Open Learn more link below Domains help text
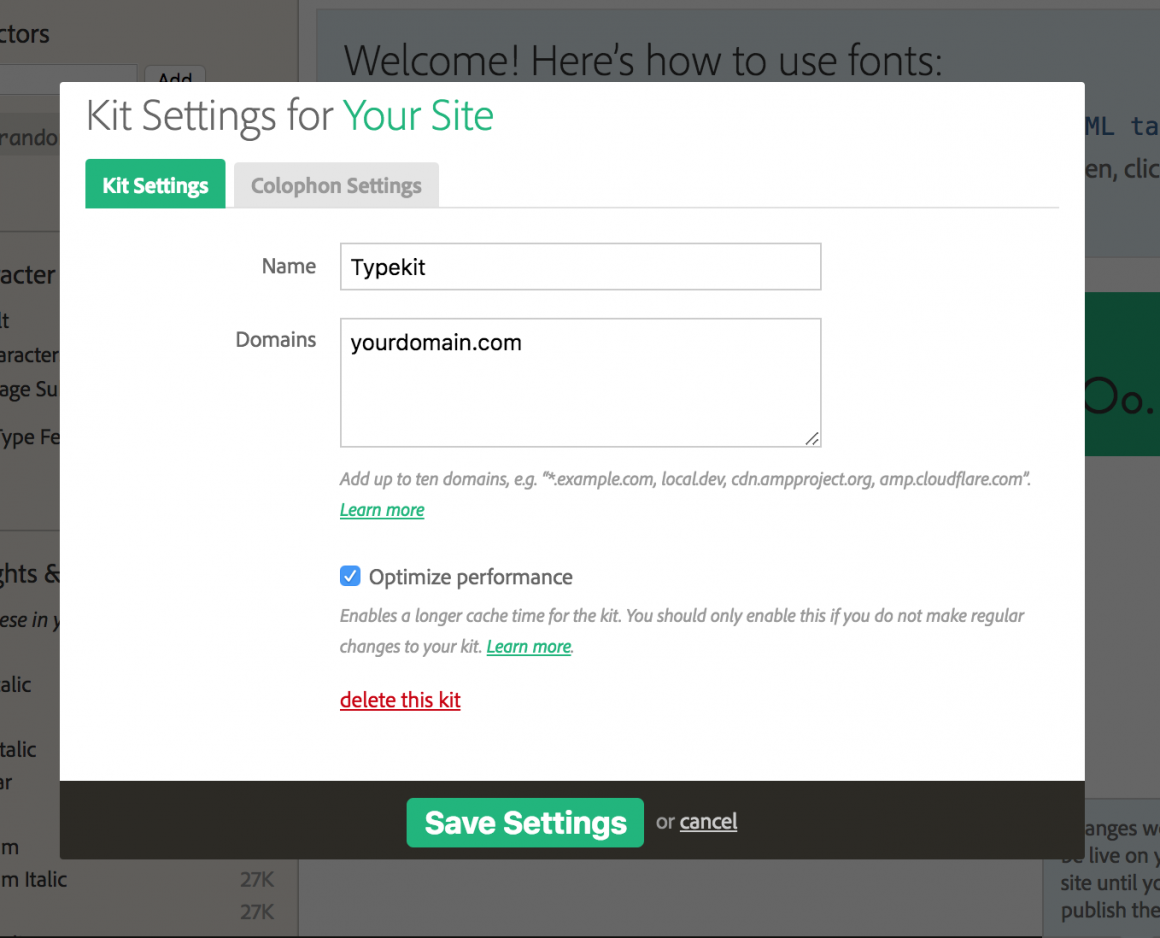The height and width of the screenshot is (938, 1160). tap(382, 510)
